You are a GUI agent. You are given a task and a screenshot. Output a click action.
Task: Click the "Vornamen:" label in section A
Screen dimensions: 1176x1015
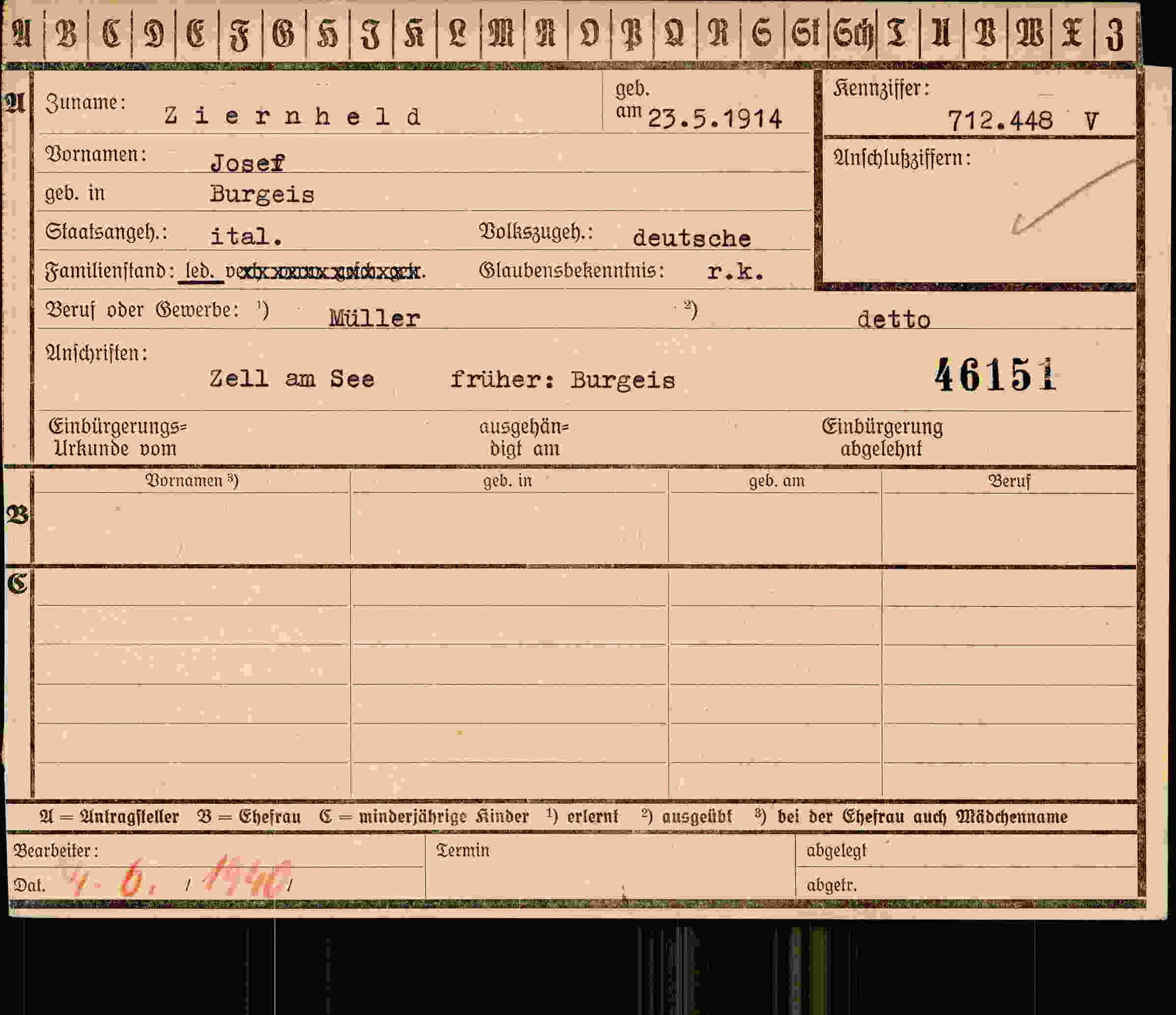pyautogui.click(x=96, y=154)
